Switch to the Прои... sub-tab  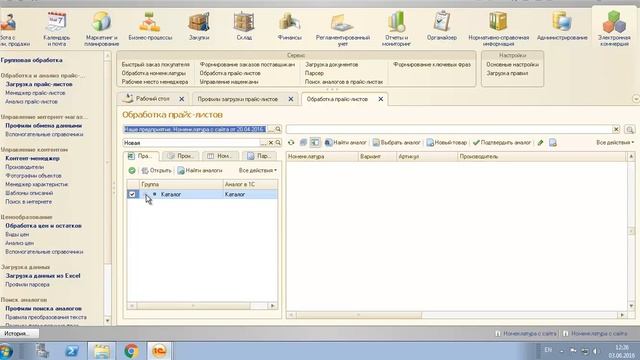pos(181,156)
